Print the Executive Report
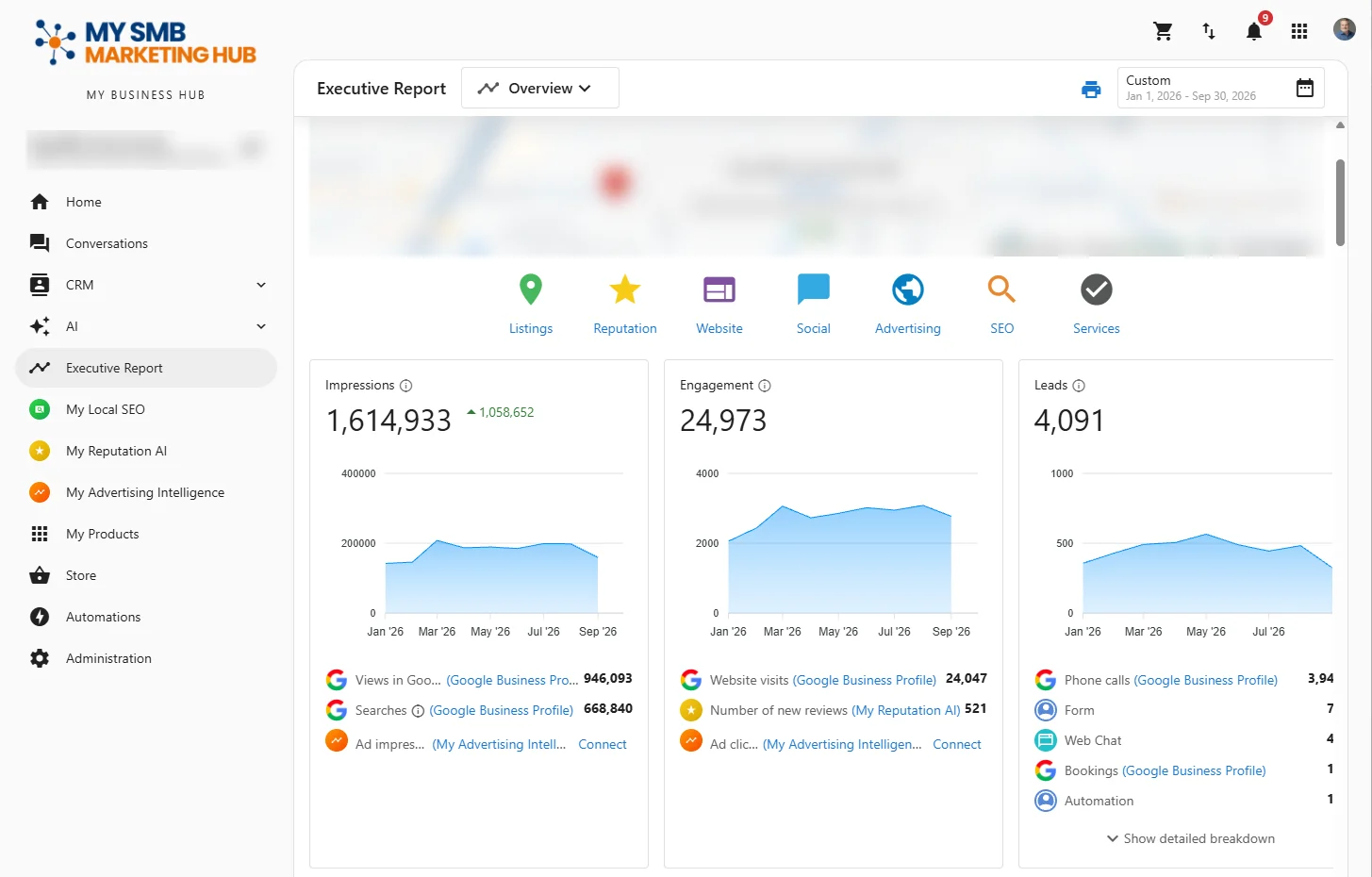 [x=1091, y=89]
